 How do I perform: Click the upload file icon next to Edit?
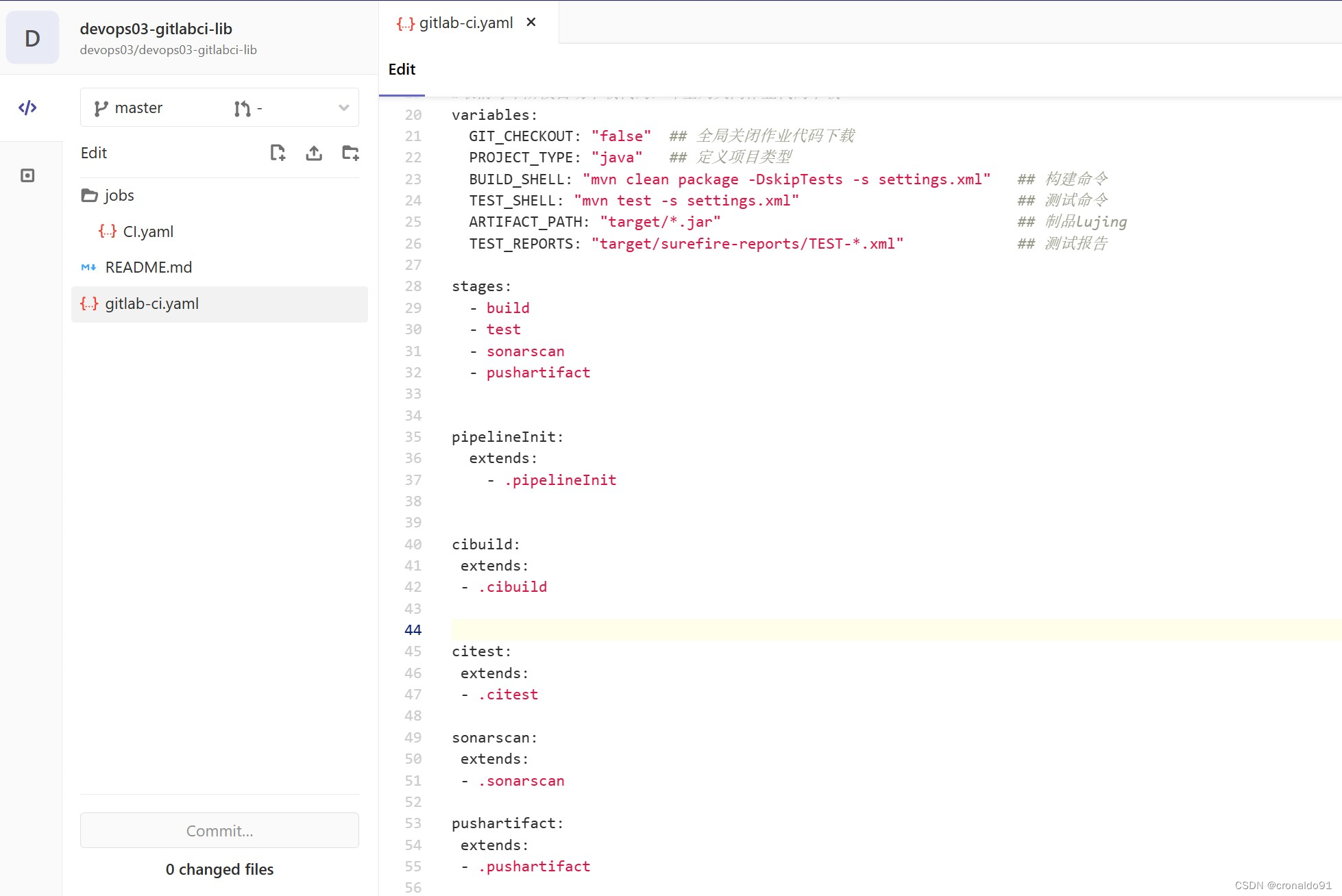pyautogui.click(x=314, y=153)
